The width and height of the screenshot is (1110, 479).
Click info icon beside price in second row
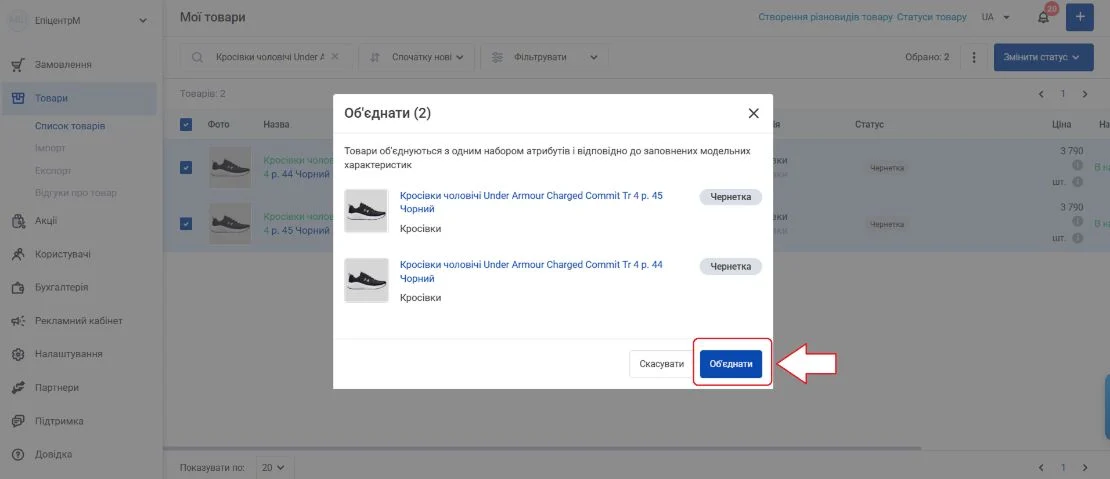[1077, 222]
